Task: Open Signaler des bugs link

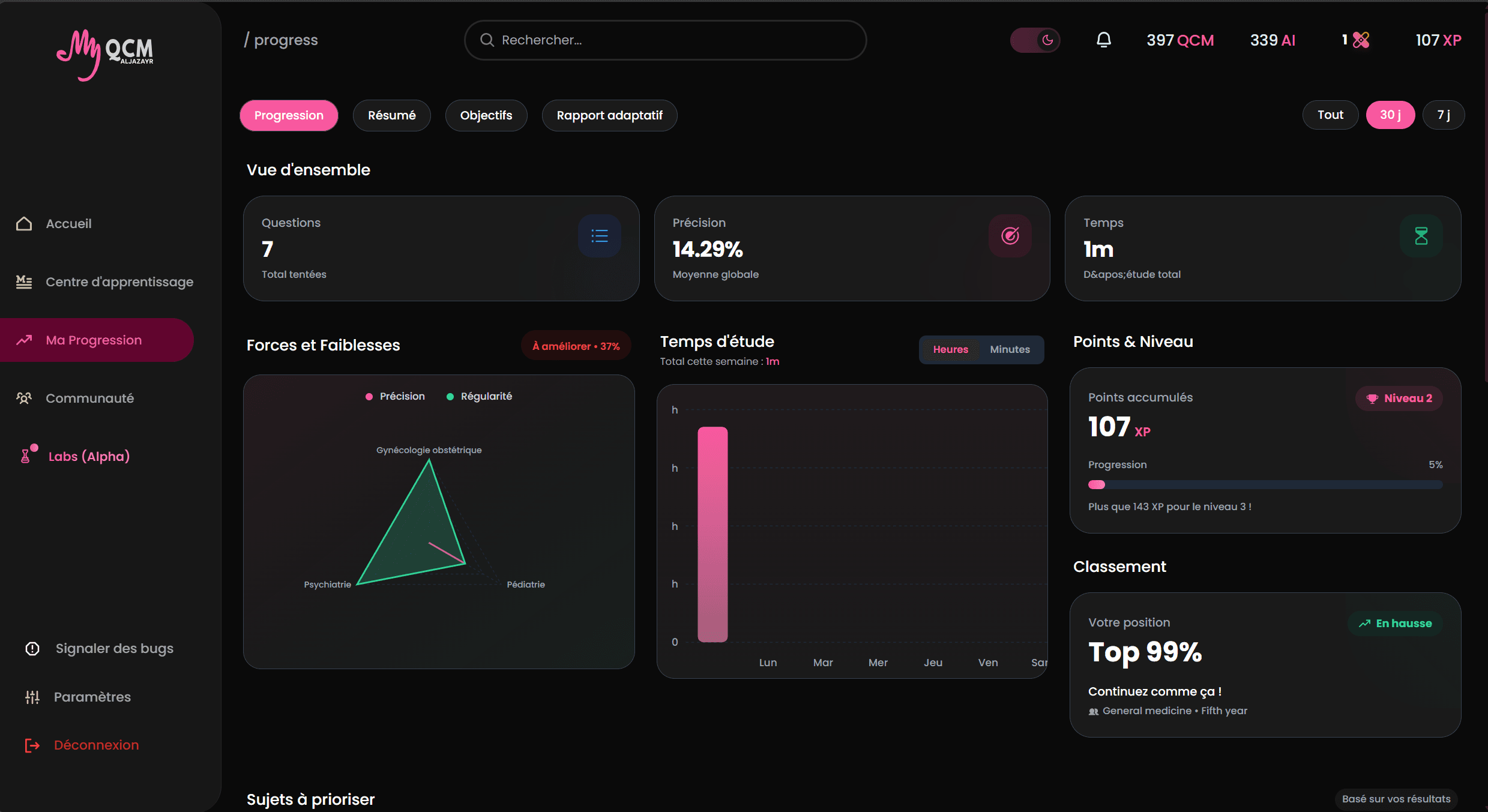Action: click(114, 648)
